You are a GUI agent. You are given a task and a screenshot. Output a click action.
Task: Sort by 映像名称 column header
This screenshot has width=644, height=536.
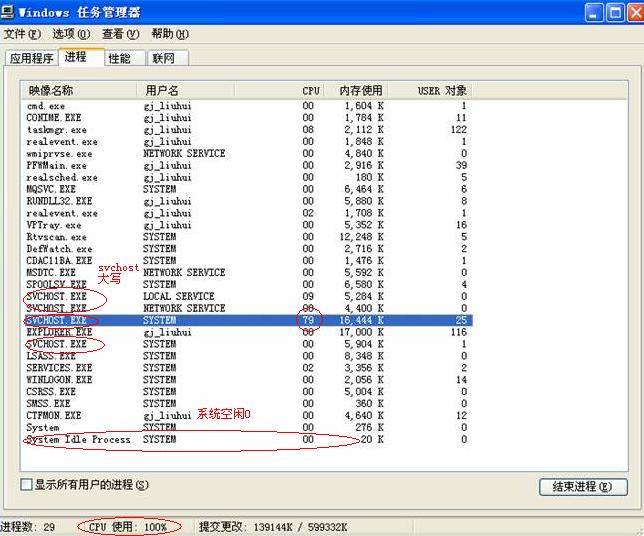tap(78, 90)
